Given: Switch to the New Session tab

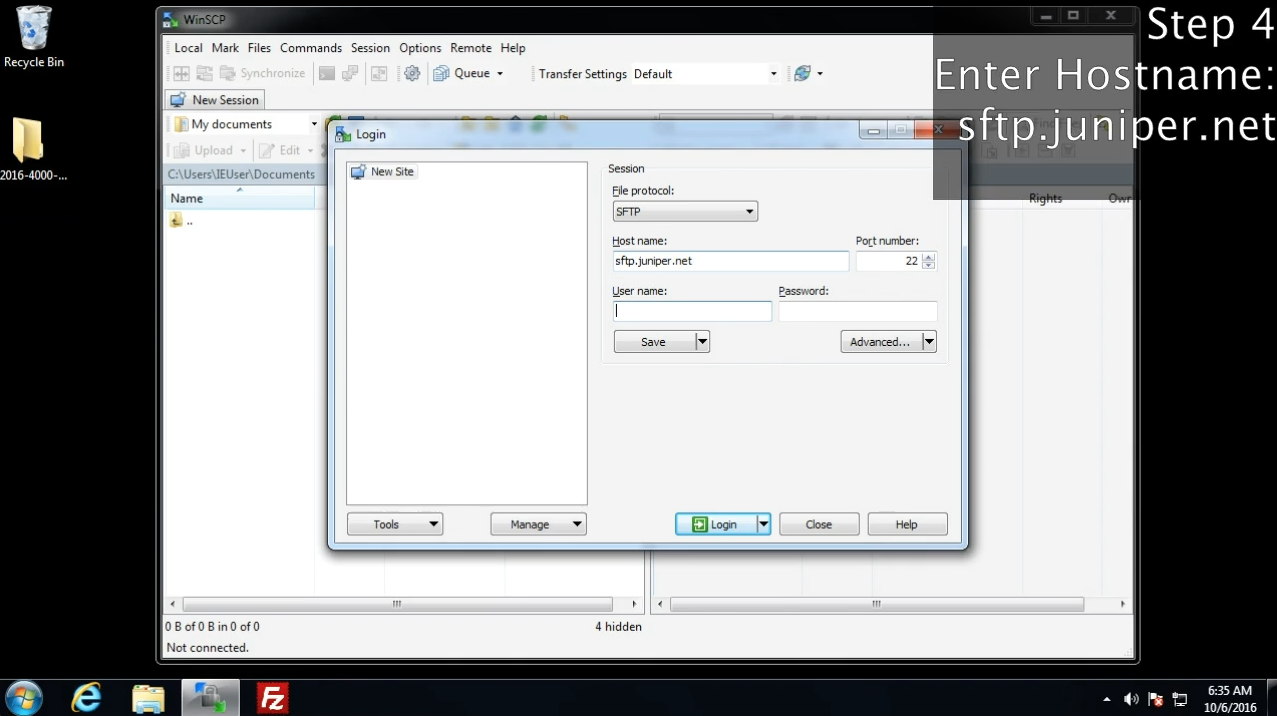Looking at the screenshot, I should pyautogui.click(x=214, y=100).
